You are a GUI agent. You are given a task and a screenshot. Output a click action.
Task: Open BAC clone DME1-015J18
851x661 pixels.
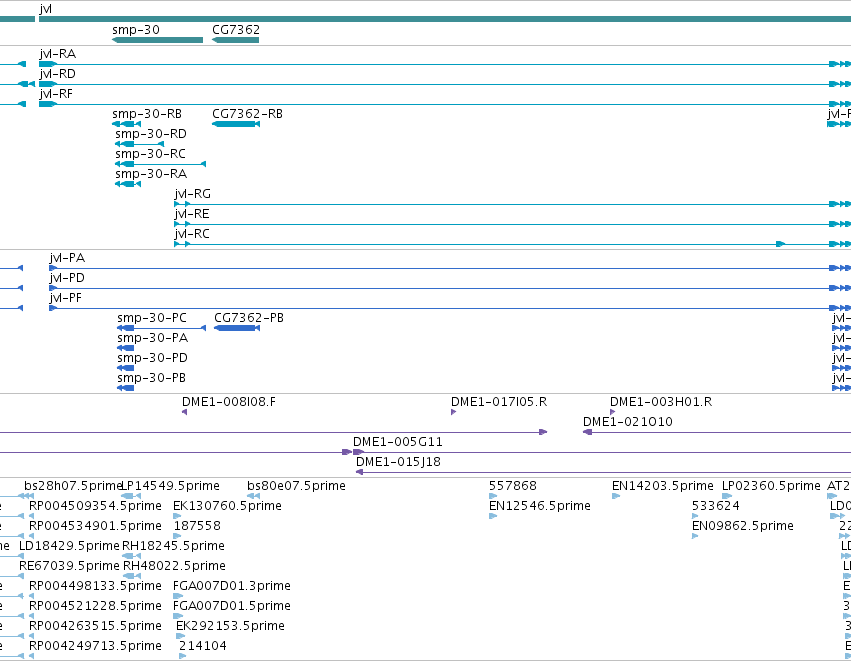(x=398, y=462)
